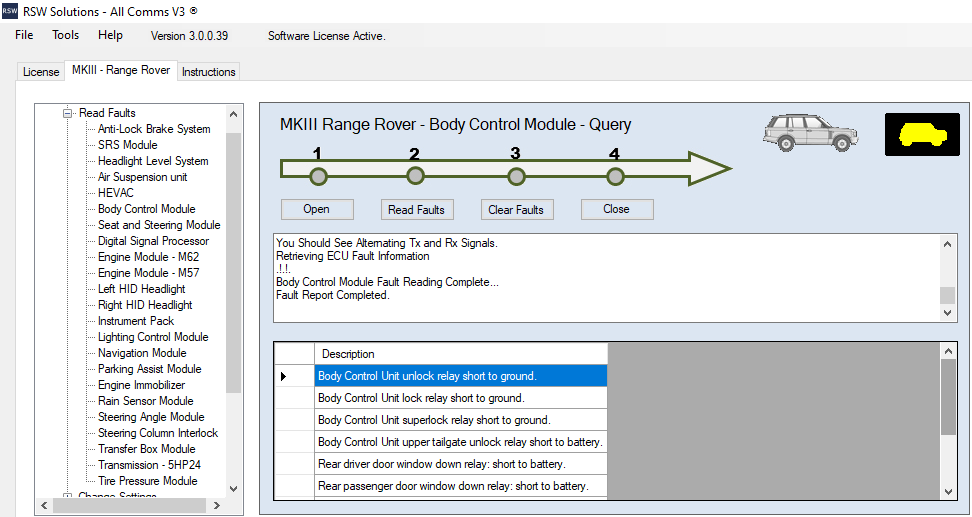This screenshot has width=972, height=517.
Task: Click the yellow vehicle silhouette icon
Action: click(922, 135)
